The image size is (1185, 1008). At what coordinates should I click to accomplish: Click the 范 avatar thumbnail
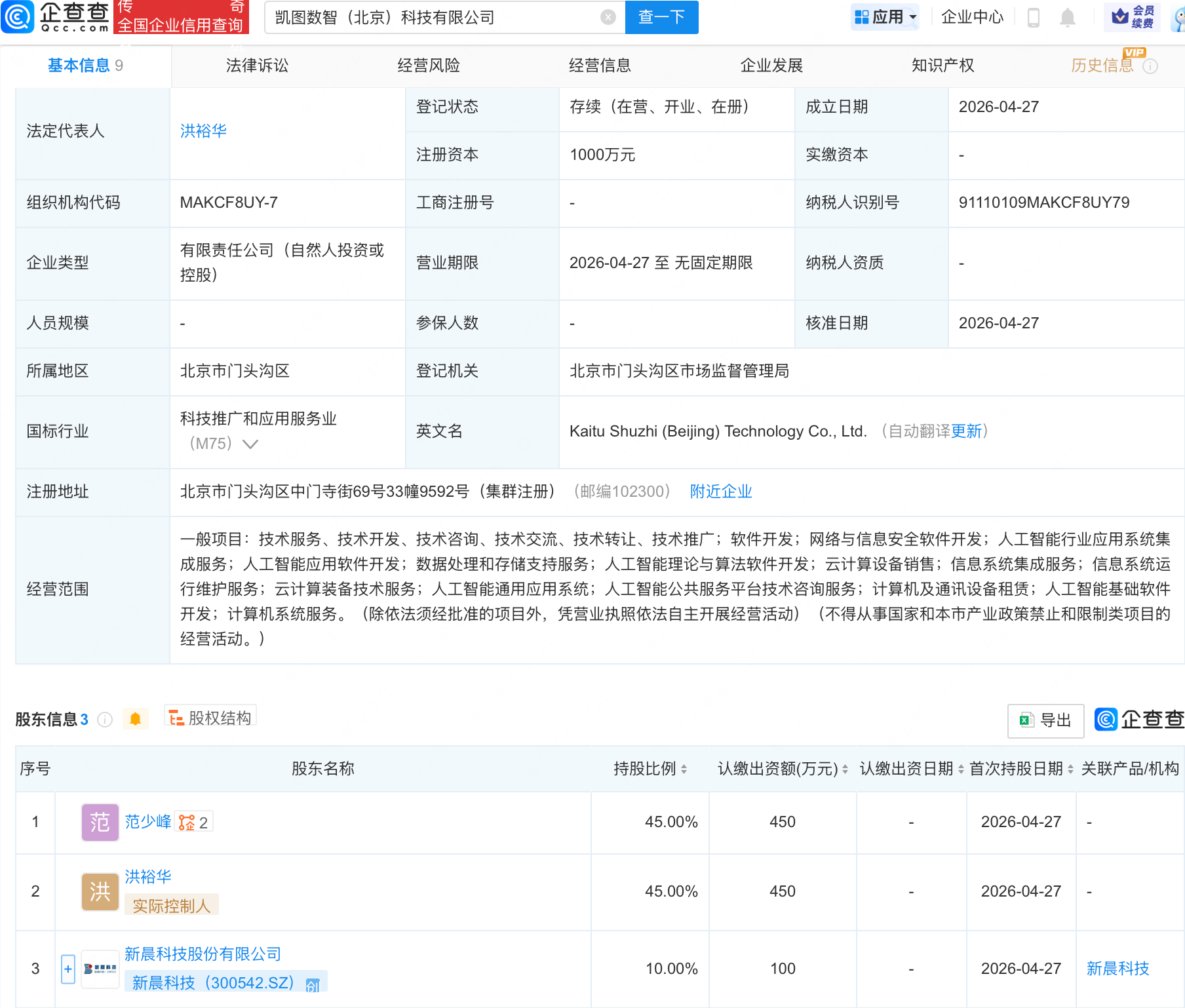click(100, 822)
